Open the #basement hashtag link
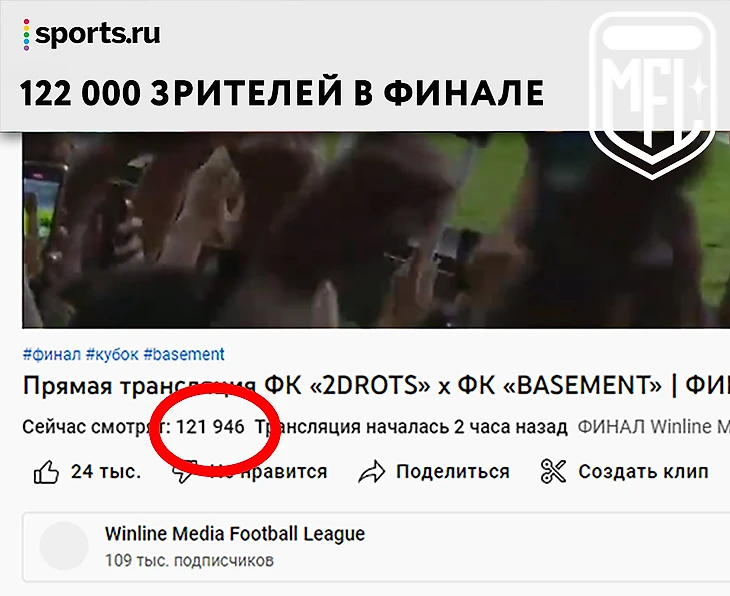The image size is (730, 596). 184,354
